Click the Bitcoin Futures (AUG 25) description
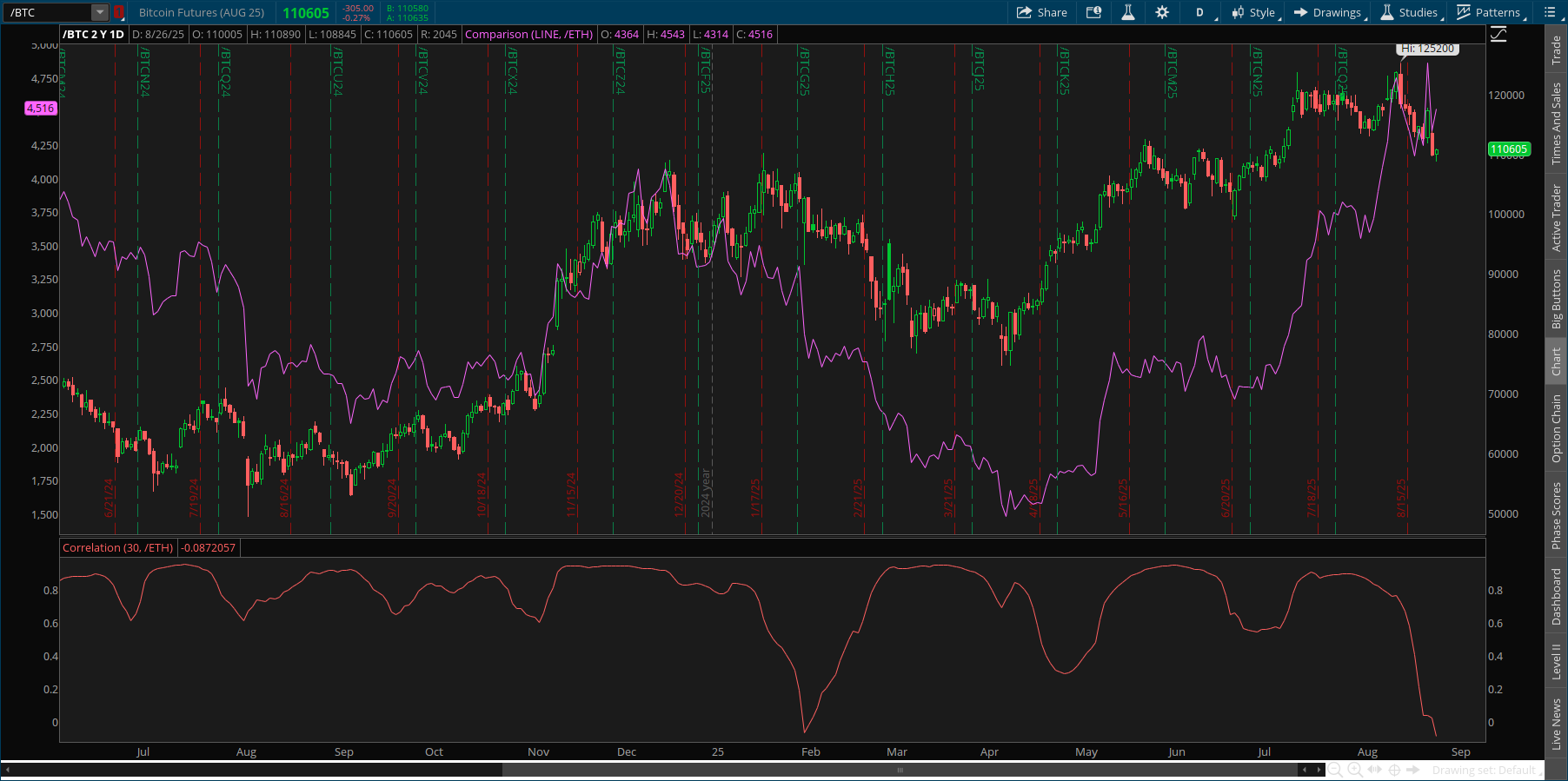The height and width of the screenshot is (781, 1568). click(x=202, y=12)
